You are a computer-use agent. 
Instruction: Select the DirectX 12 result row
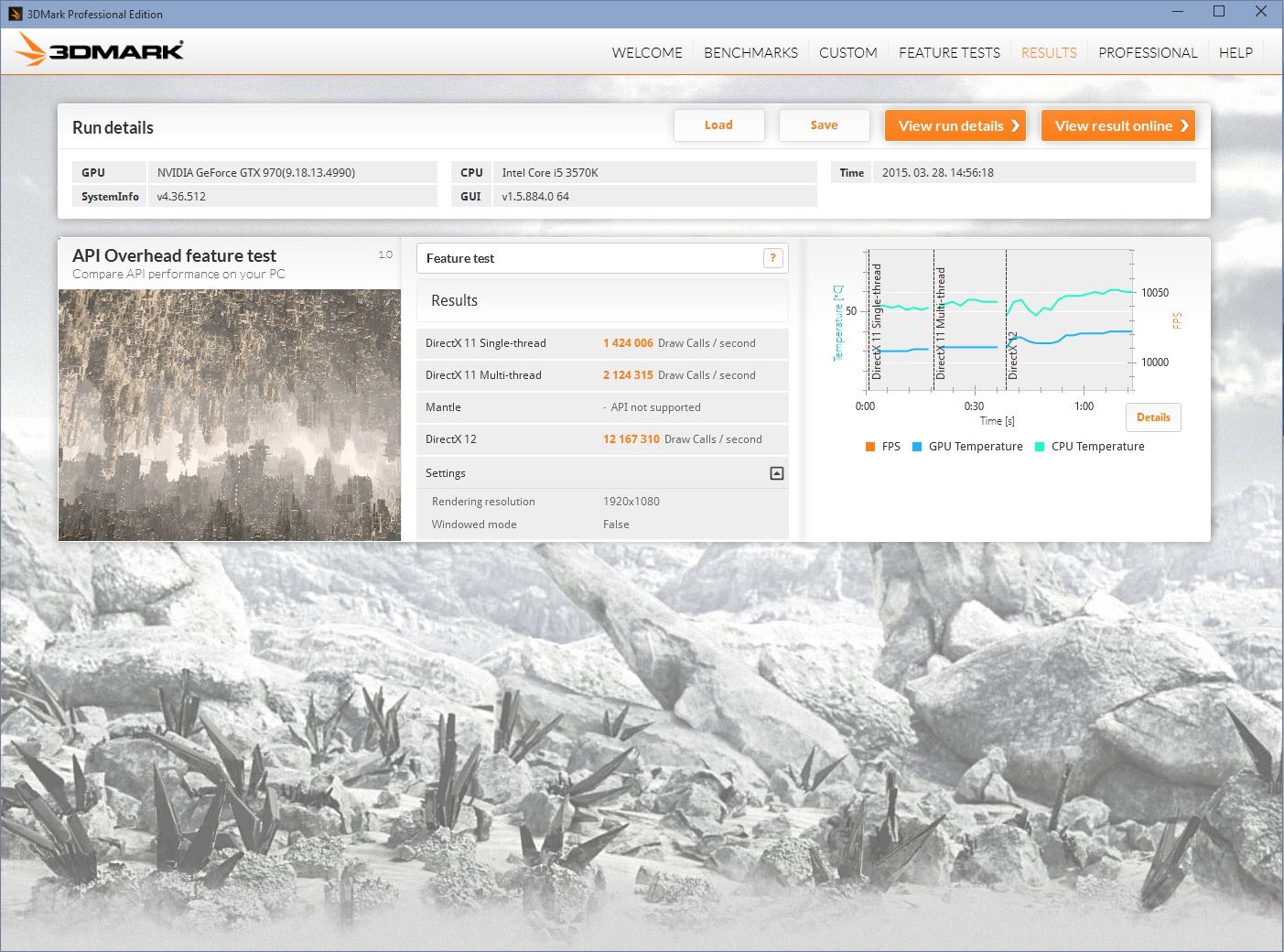click(602, 439)
